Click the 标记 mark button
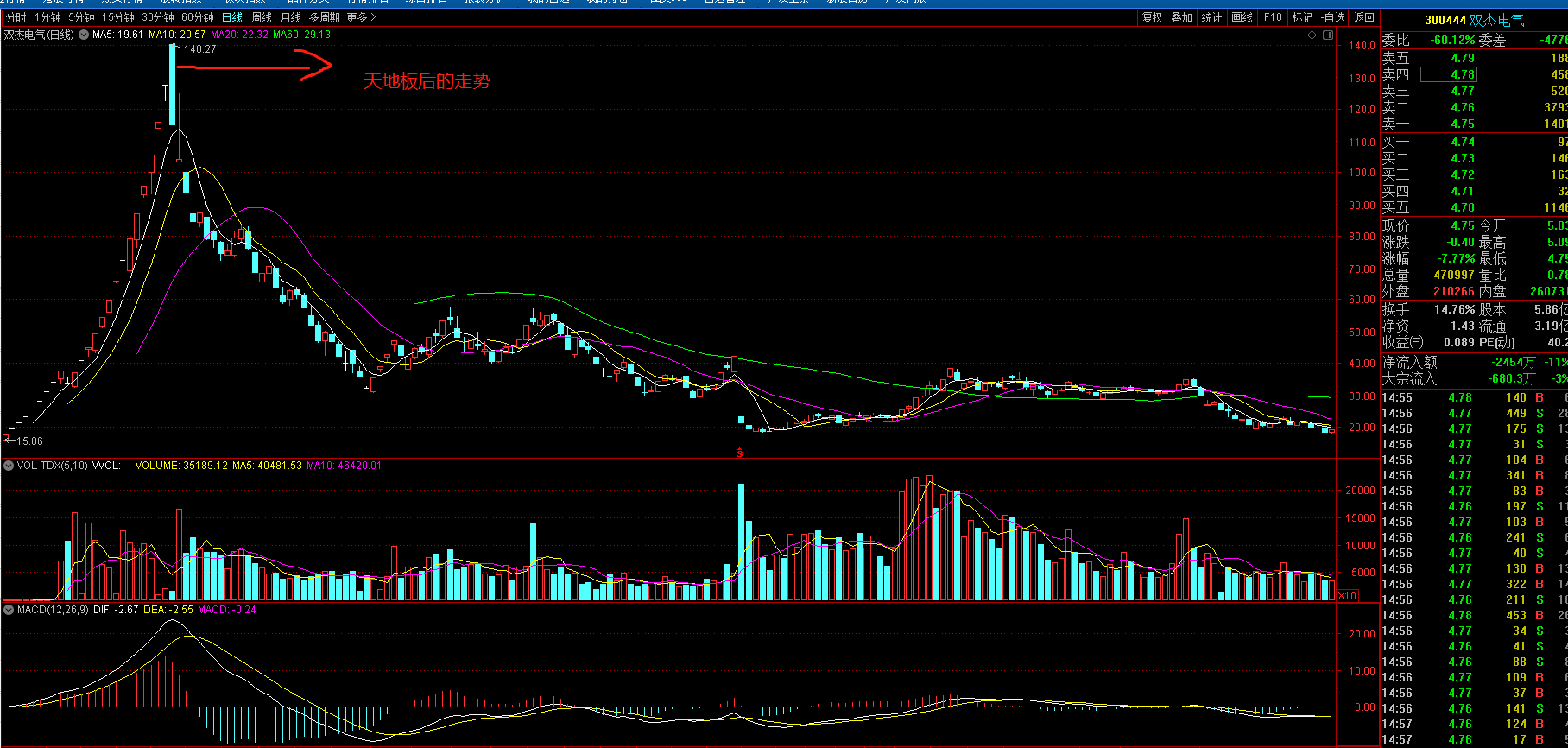The height and width of the screenshot is (748, 1568). tap(1302, 17)
